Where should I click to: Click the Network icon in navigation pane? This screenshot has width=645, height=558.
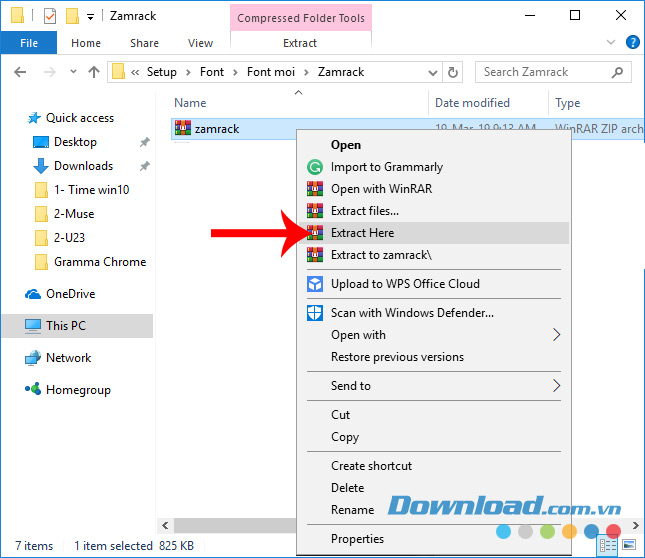click(x=33, y=358)
